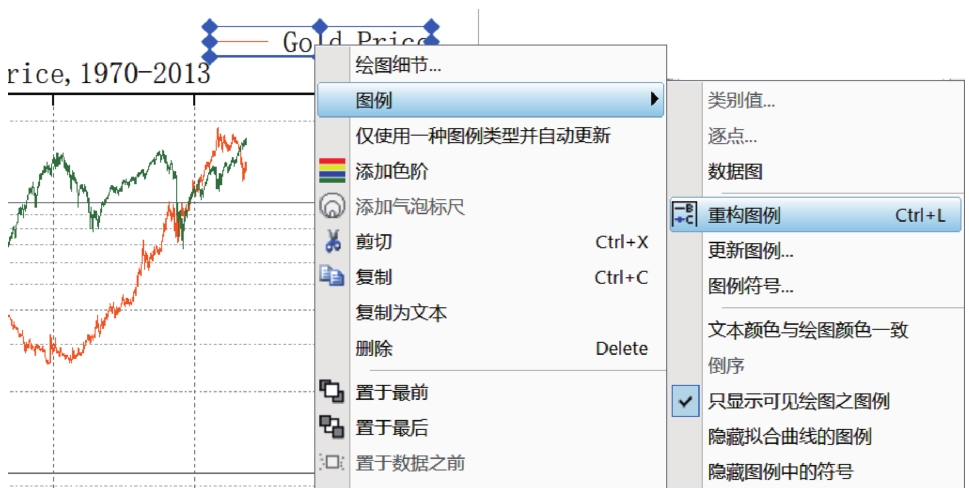969x491 pixels.
Task: Choose 删除 Delete menu entry
Action: click(x=491, y=348)
